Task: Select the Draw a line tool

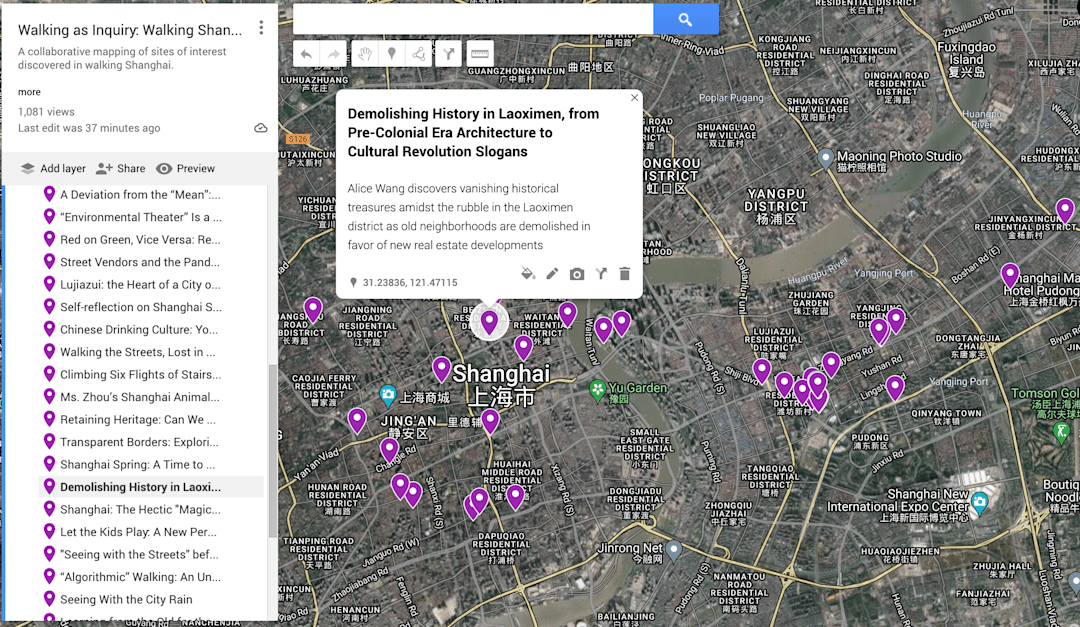Action: (419, 54)
